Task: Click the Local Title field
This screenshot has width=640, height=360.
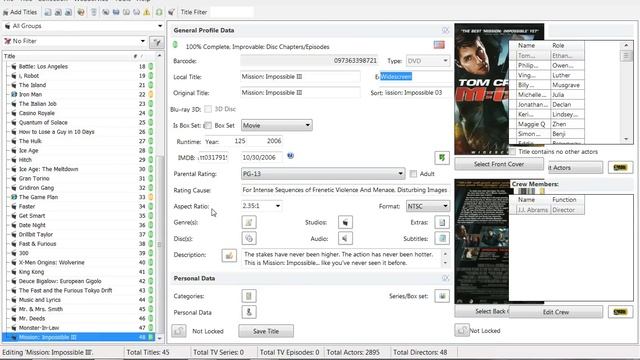Action: (300, 77)
